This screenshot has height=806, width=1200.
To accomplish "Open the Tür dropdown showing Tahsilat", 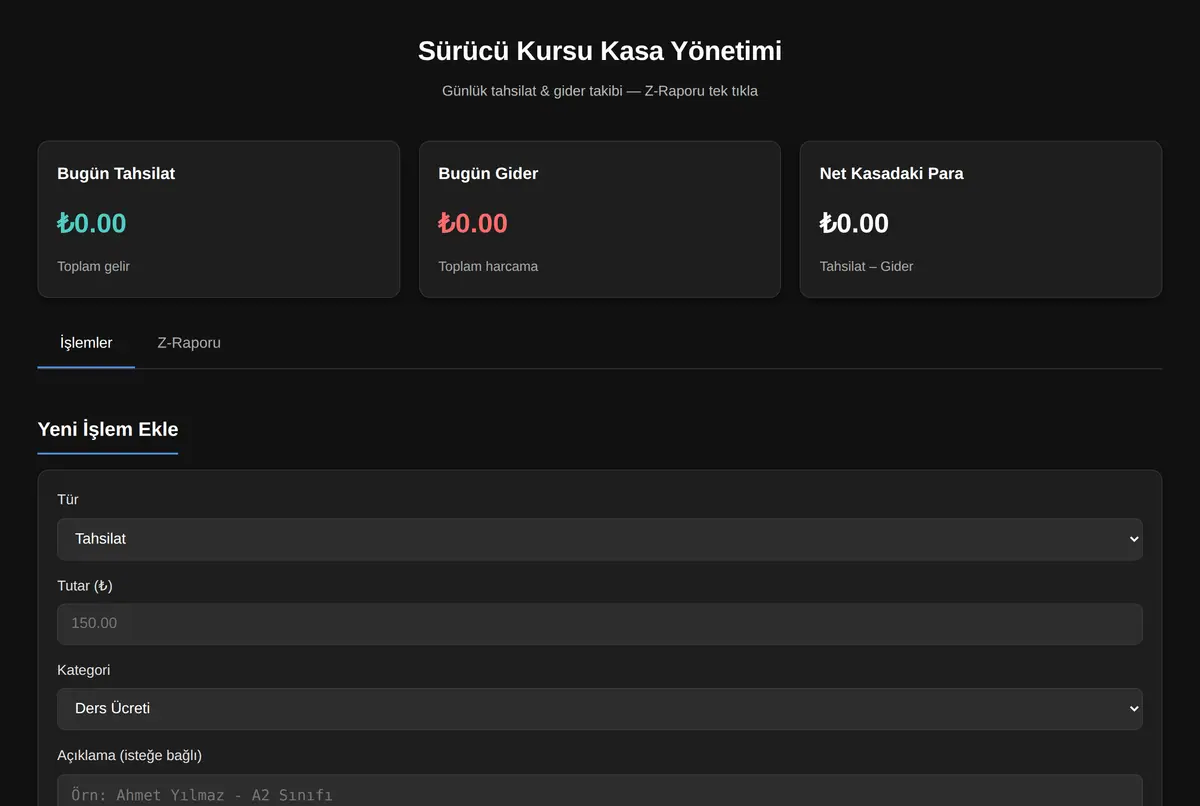I will pos(600,539).
